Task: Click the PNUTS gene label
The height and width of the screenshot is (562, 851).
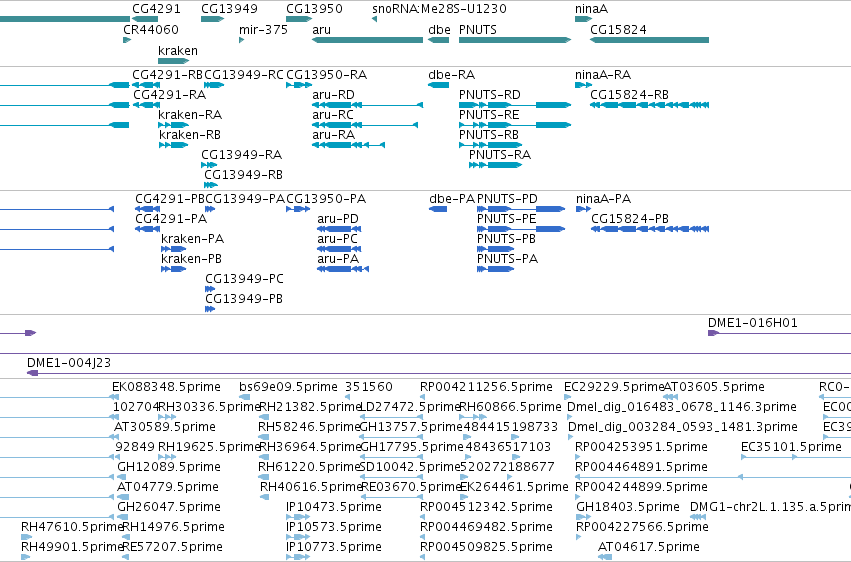Action: 478,30
